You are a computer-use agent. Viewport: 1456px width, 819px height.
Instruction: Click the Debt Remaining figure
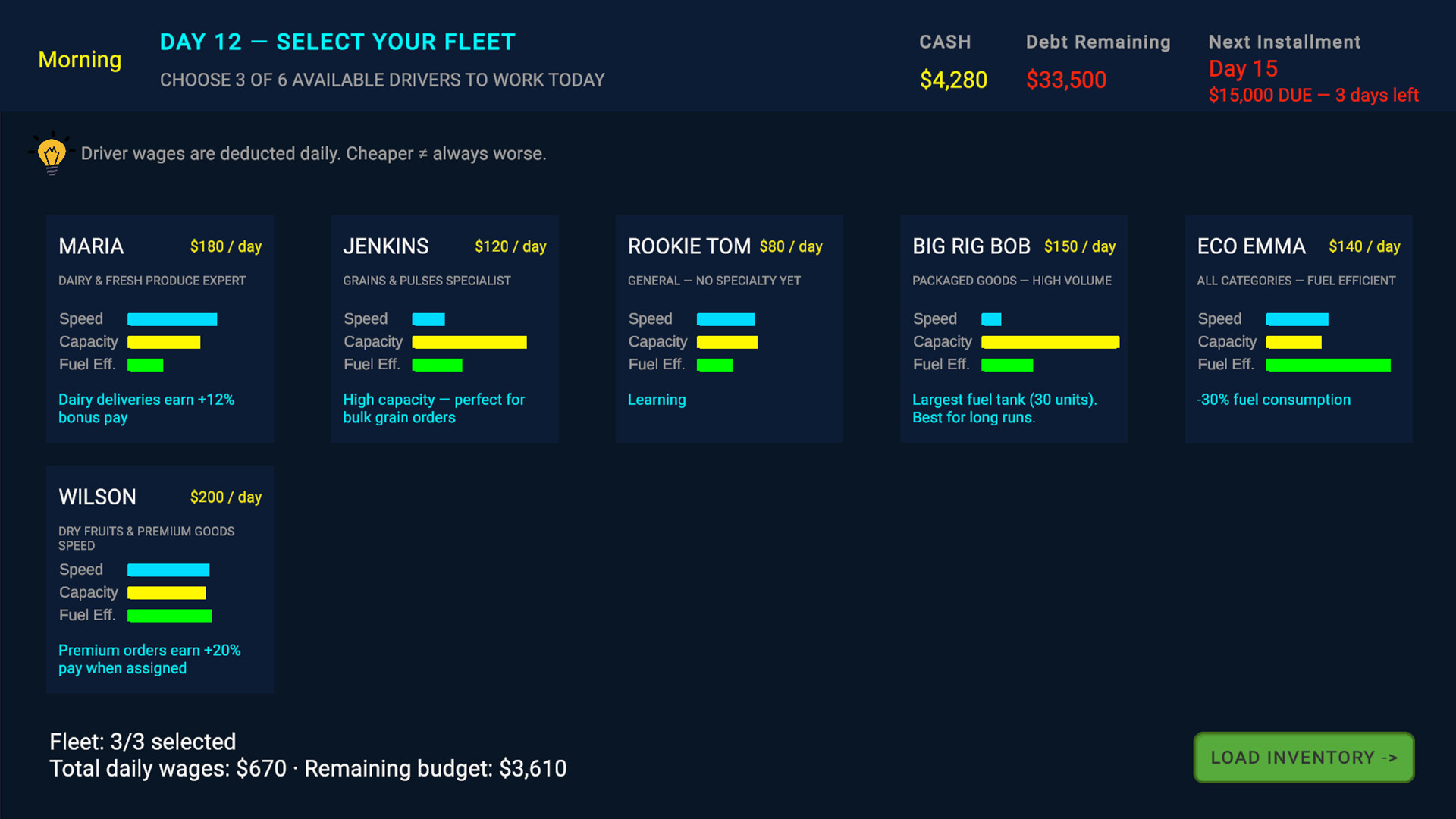(x=1066, y=79)
